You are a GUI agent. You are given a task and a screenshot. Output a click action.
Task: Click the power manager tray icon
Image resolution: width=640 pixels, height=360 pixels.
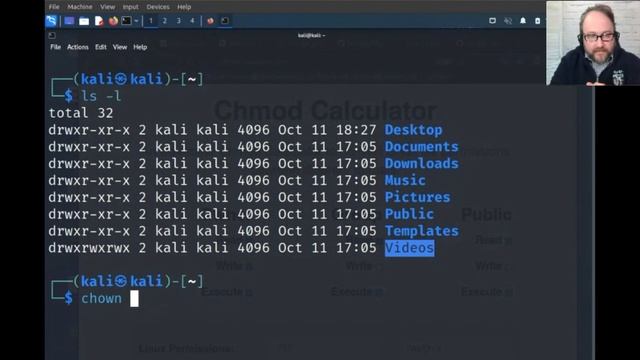538,21
